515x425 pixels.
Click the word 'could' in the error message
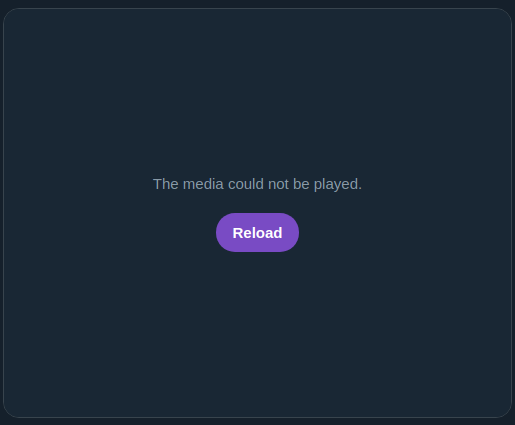click(246, 184)
